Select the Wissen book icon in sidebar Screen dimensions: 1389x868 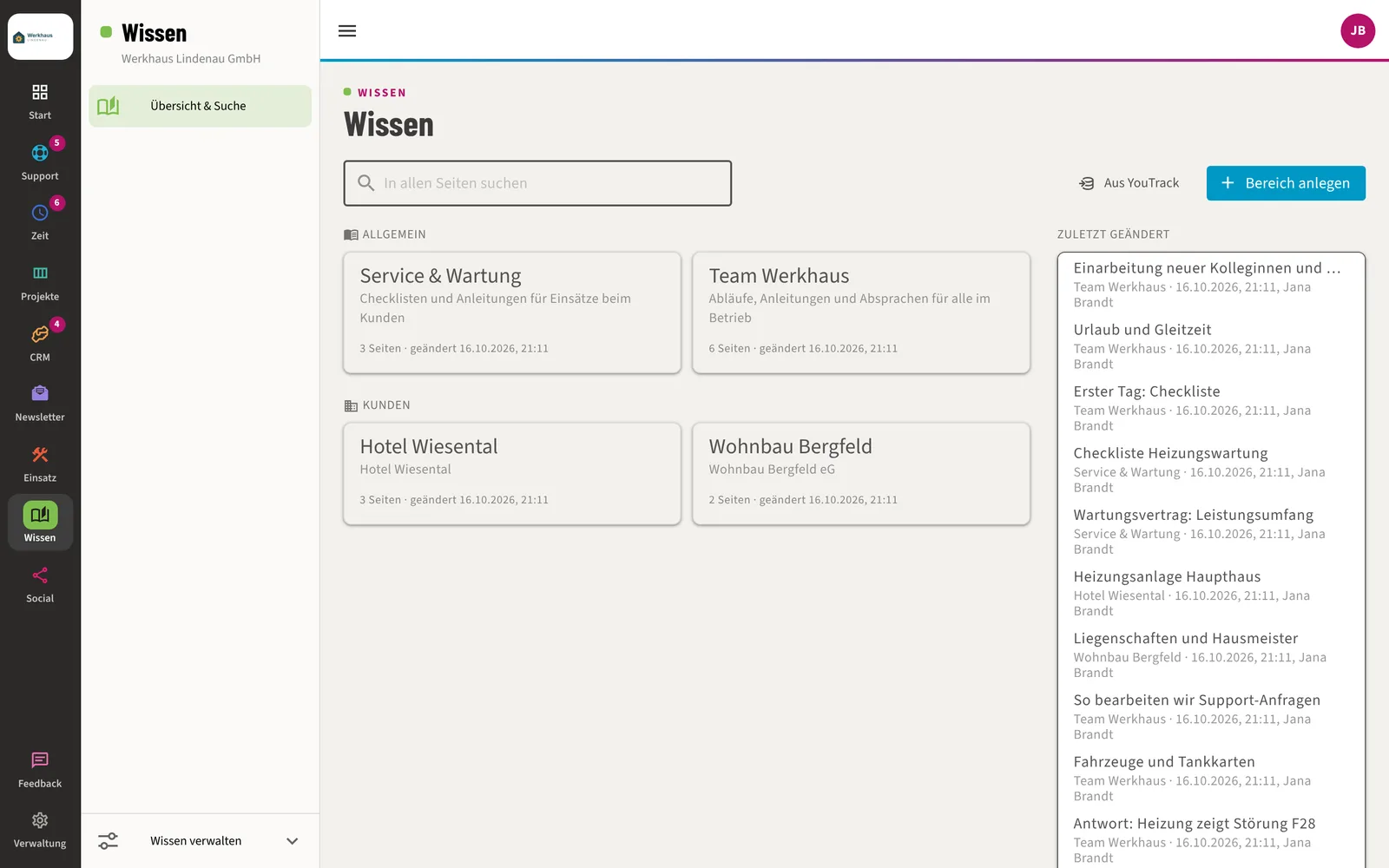point(40,515)
